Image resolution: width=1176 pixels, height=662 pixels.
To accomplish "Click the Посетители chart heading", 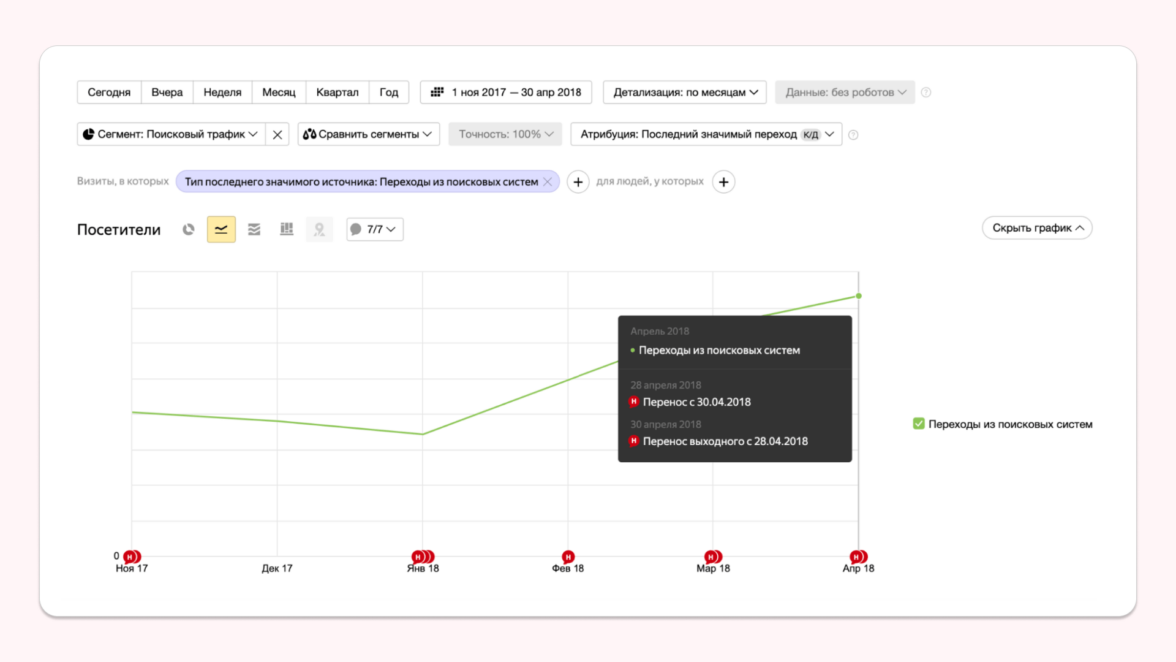I will pyautogui.click(x=118, y=229).
